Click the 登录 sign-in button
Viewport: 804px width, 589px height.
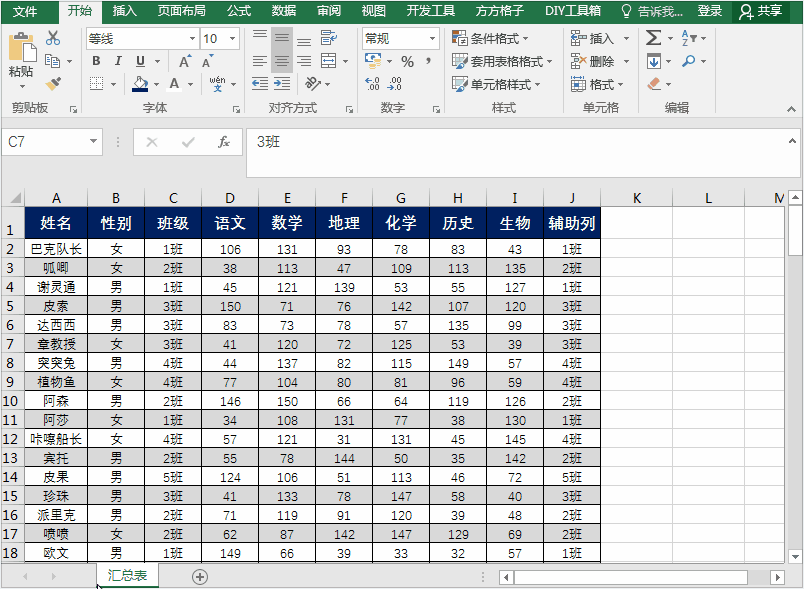coord(710,11)
